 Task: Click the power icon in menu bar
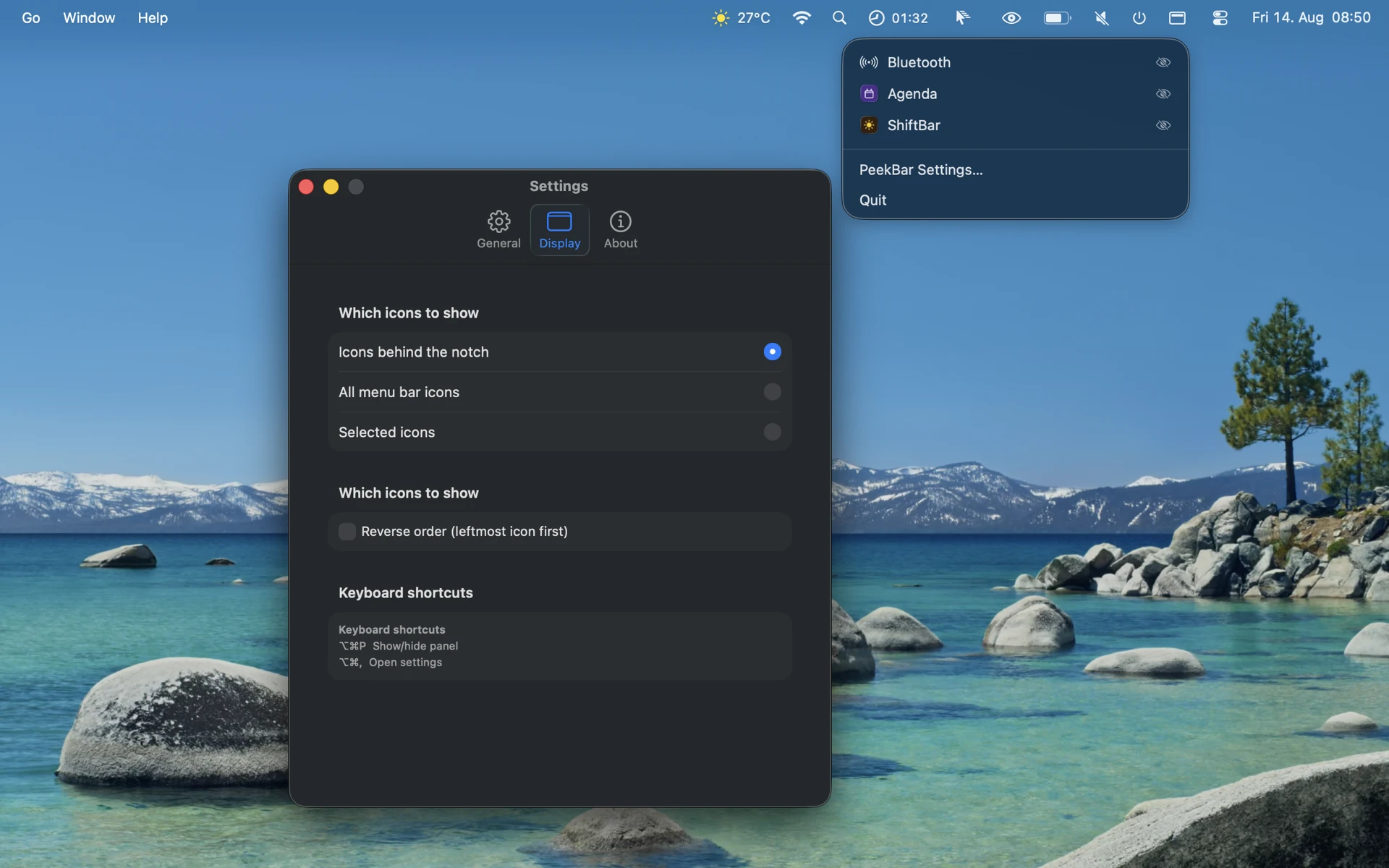[1139, 18]
